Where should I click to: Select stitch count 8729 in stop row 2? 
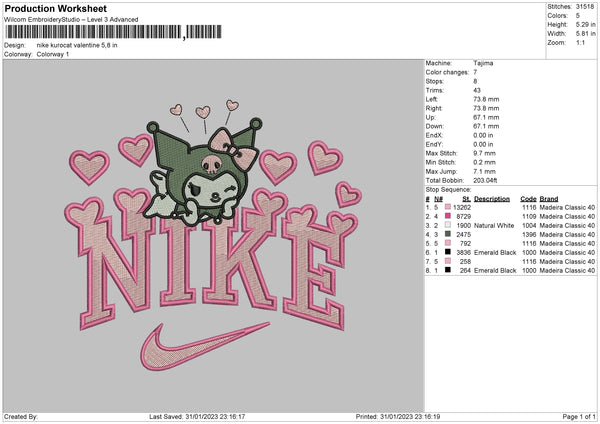pyautogui.click(x=463, y=217)
